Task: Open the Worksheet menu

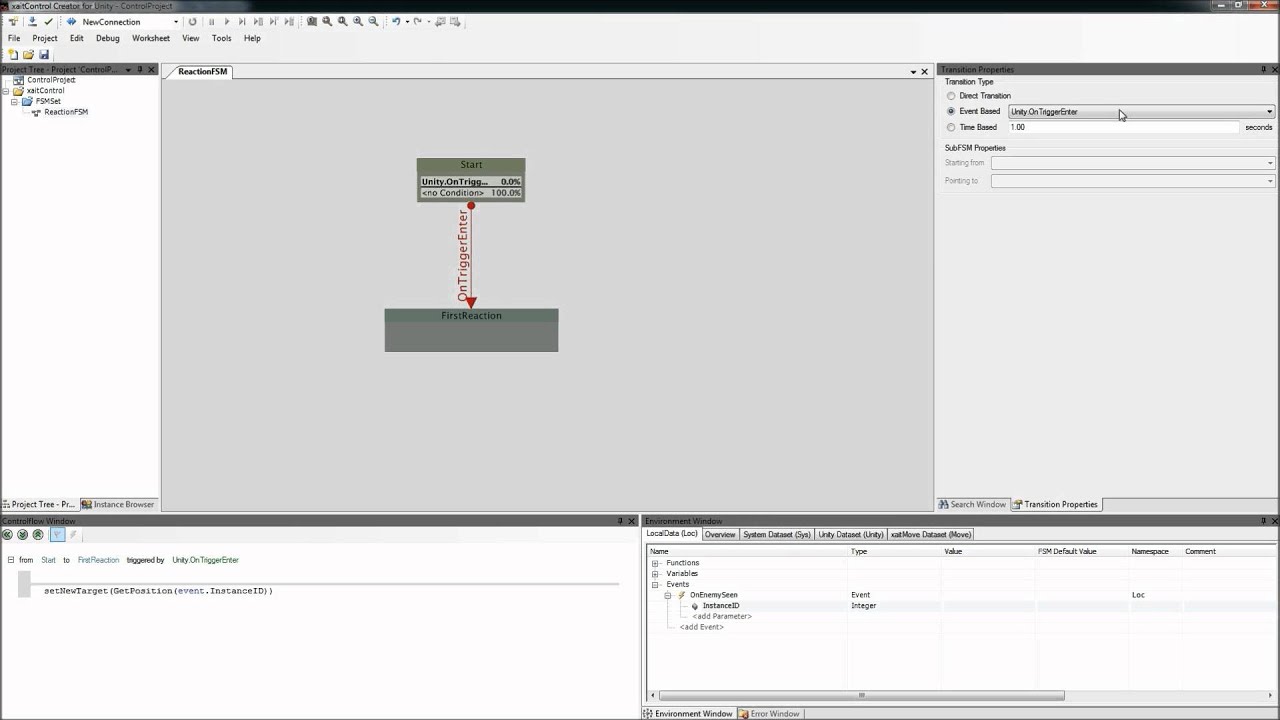Action: coord(150,38)
